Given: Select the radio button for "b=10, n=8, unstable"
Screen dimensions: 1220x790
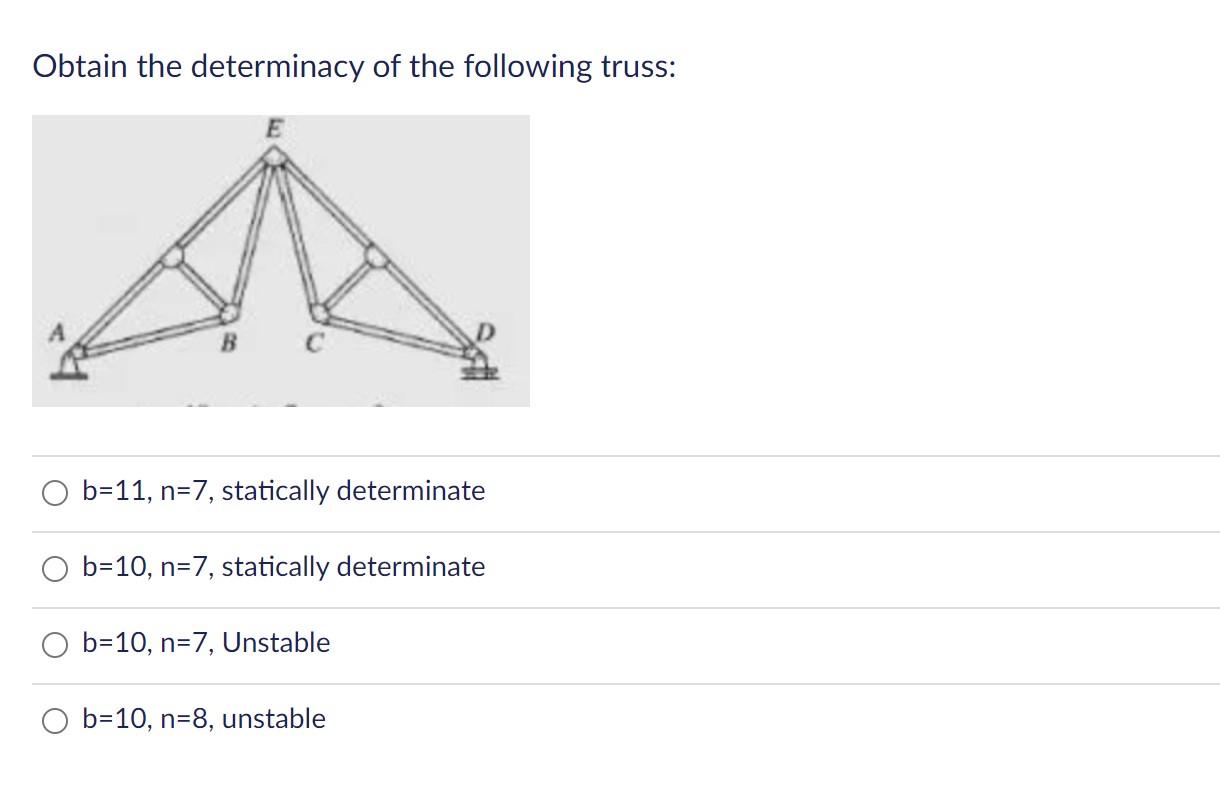Looking at the screenshot, I should coord(55,719).
